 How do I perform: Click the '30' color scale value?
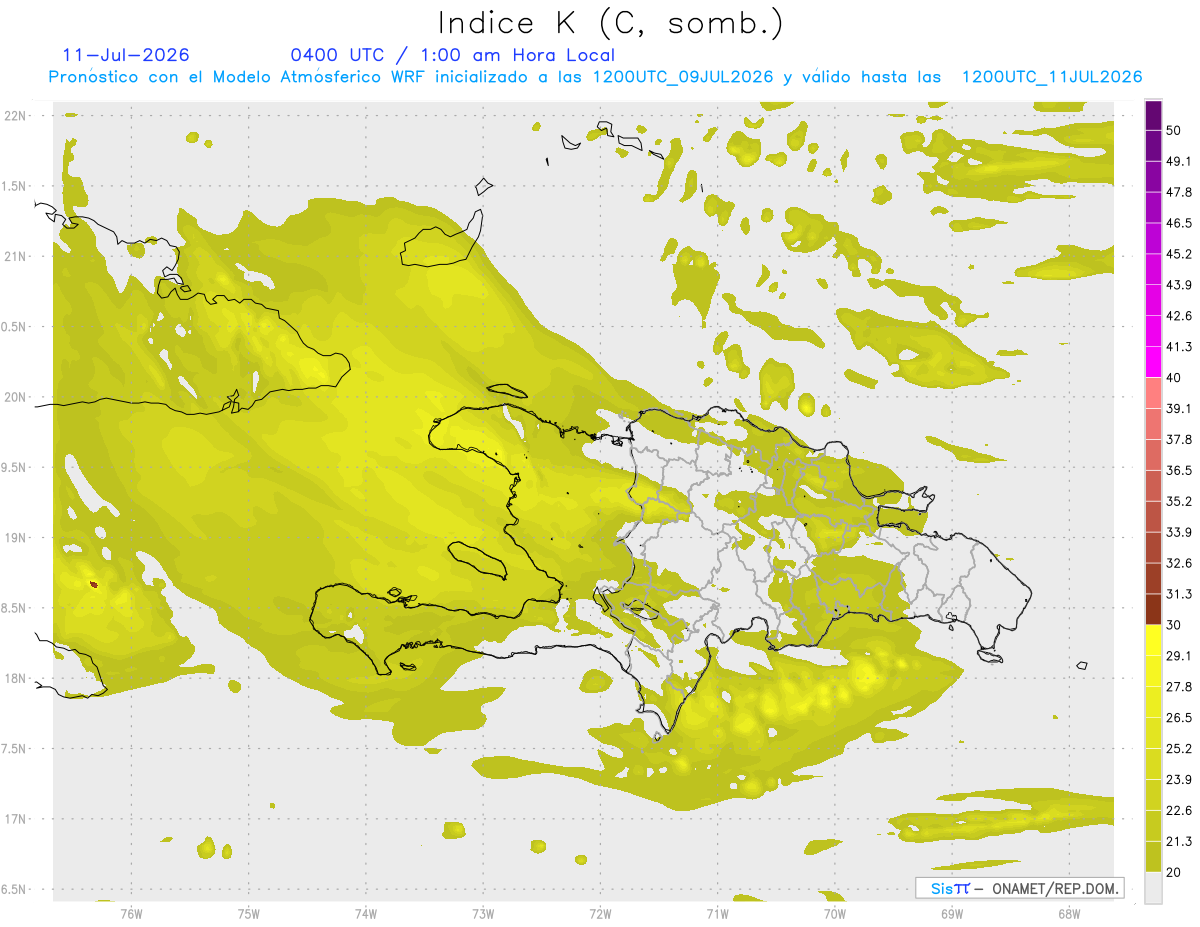pyautogui.click(x=1174, y=625)
